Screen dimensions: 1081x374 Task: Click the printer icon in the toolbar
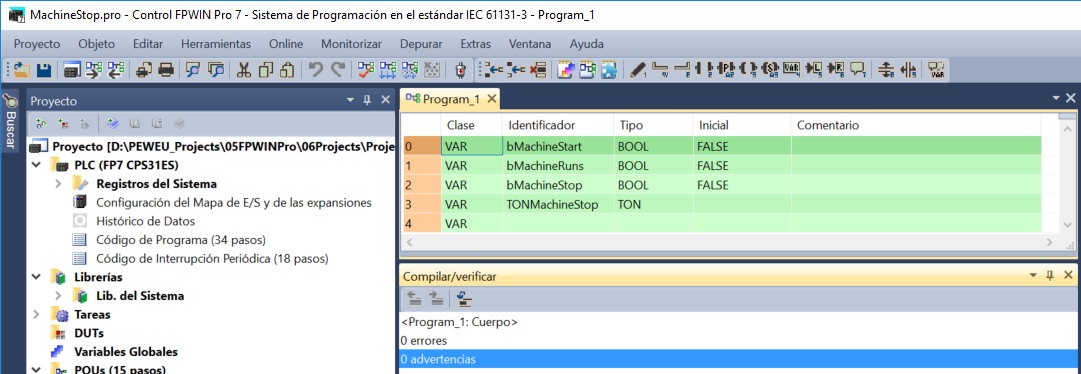tap(166, 69)
